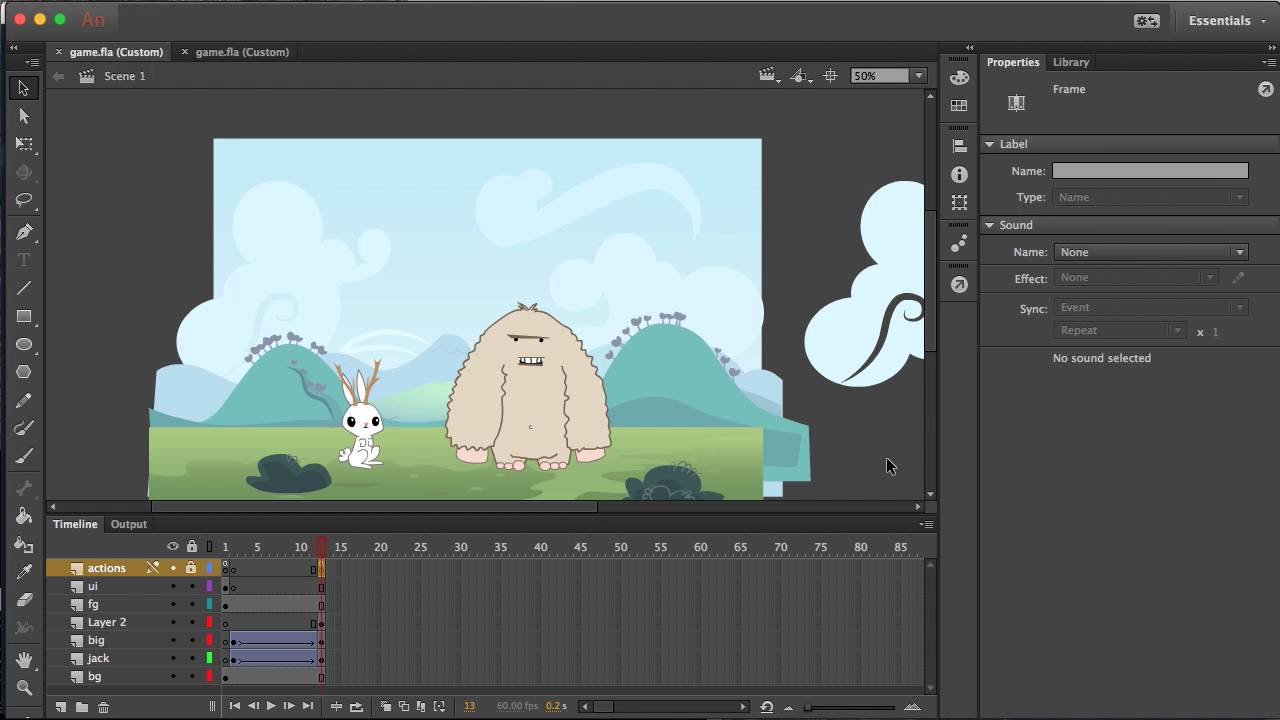Open the stage zoom 50% dropdown
This screenshot has height=720, width=1280.
pyautogui.click(x=918, y=76)
